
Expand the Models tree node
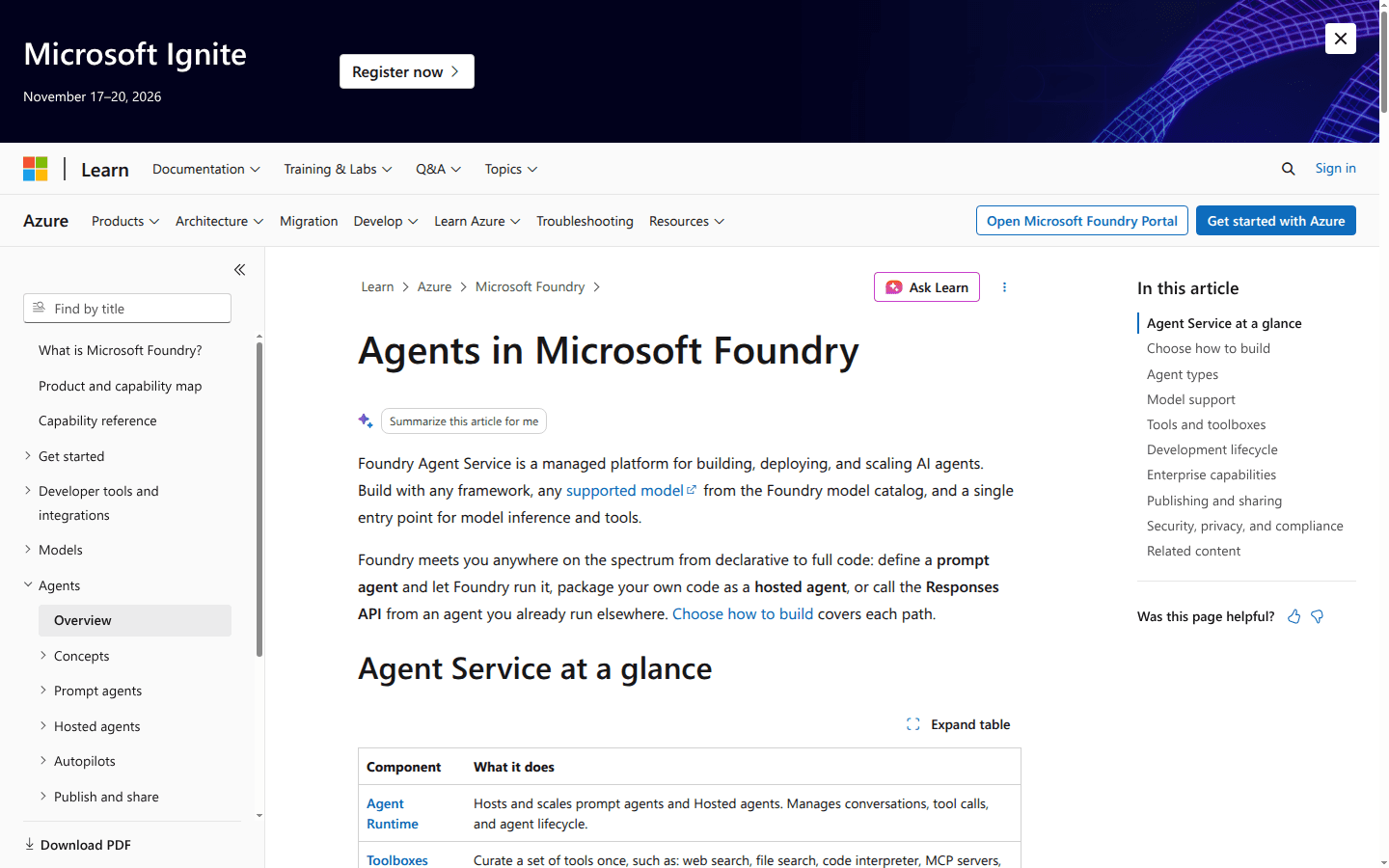[x=28, y=549]
